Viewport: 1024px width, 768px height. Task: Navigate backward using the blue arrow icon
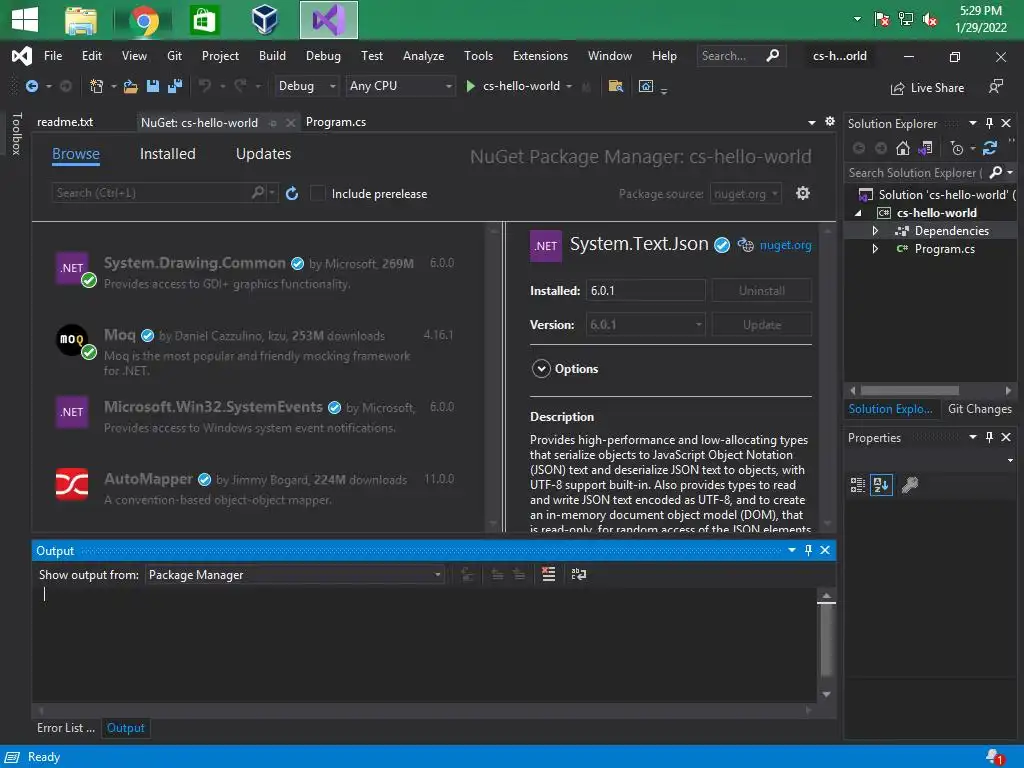tap(31, 86)
